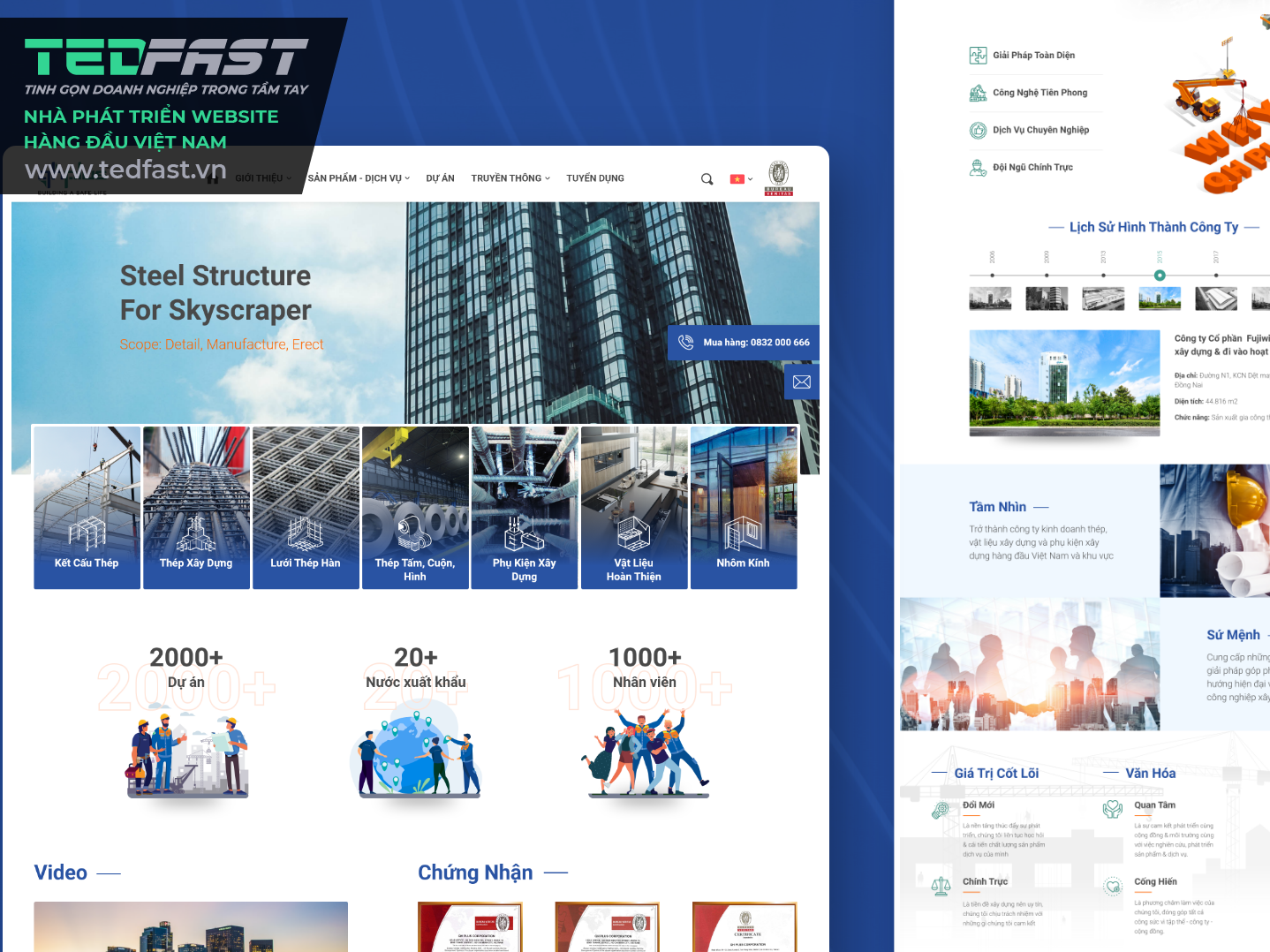
Task: Select the Công Nghệ Tiên Phong item
Action: (1040, 93)
